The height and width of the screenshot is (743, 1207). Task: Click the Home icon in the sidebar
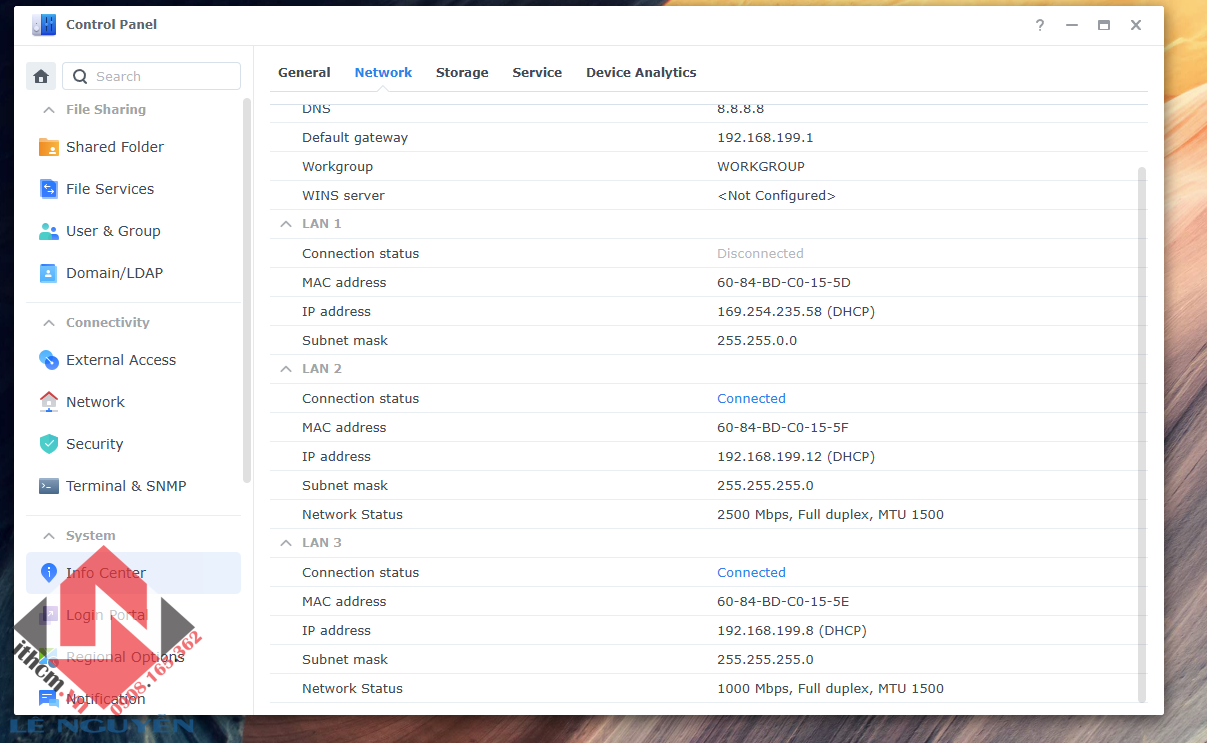41,76
